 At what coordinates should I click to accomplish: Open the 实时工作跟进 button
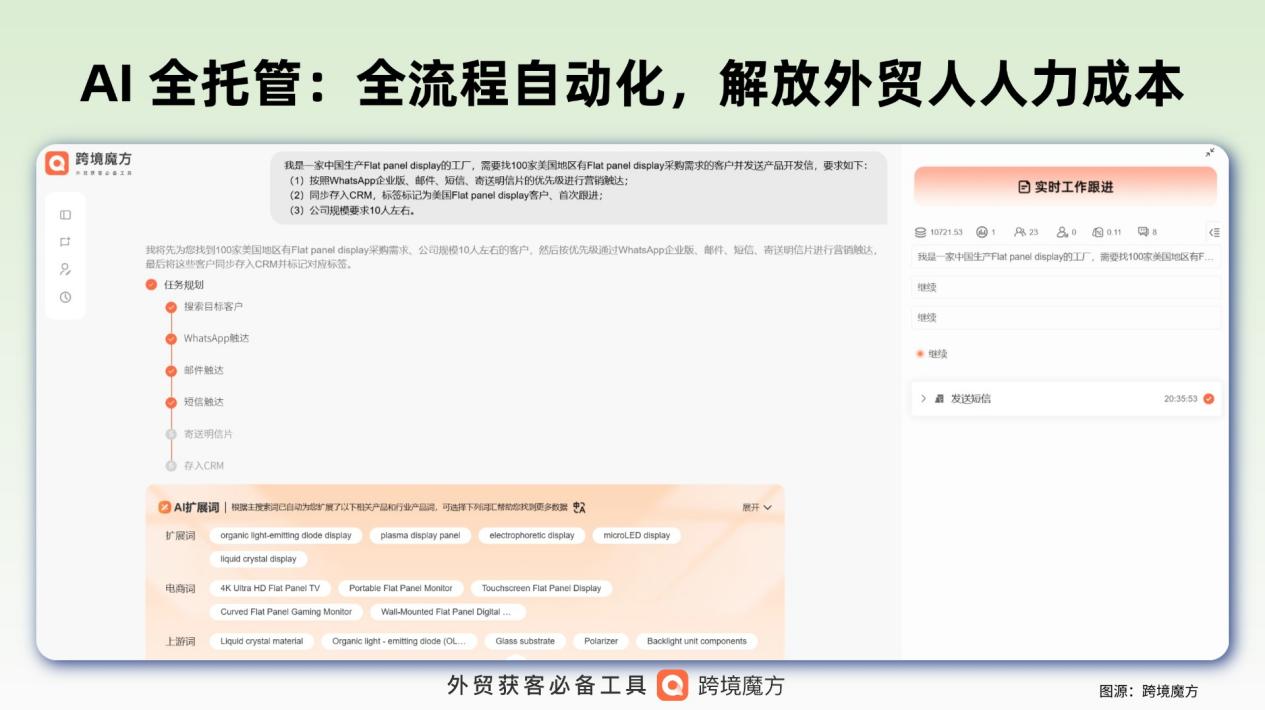(1065, 187)
